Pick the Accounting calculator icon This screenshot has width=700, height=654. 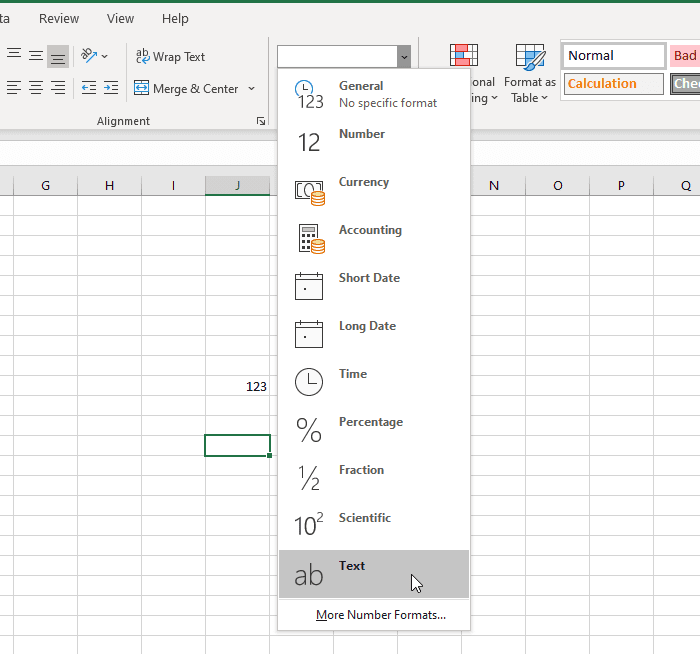tap(309, 240)
